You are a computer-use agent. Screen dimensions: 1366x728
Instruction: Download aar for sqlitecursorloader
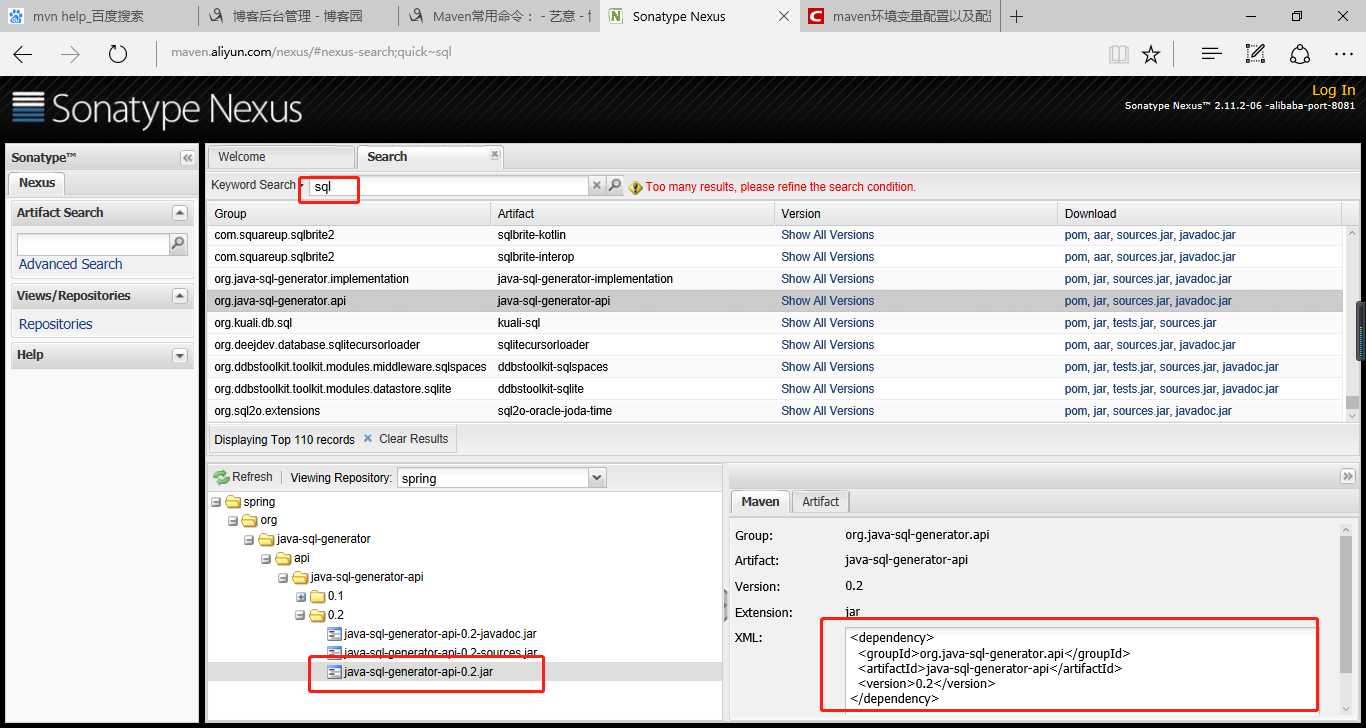coord(1101,345)
